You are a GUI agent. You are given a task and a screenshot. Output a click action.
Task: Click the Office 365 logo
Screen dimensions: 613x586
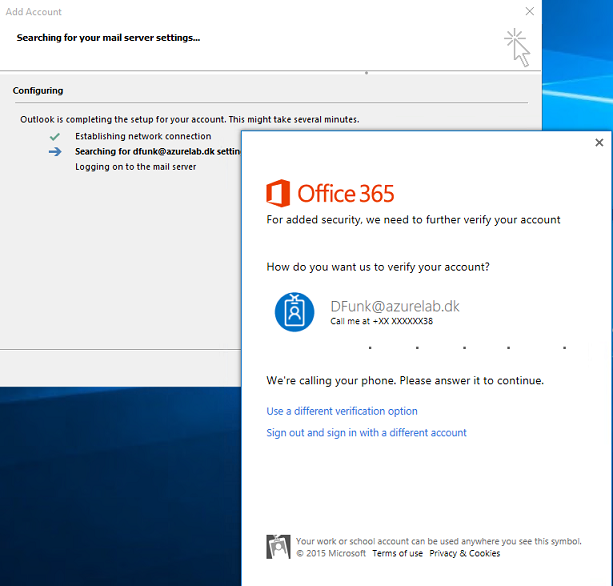[x=330, y=193]
